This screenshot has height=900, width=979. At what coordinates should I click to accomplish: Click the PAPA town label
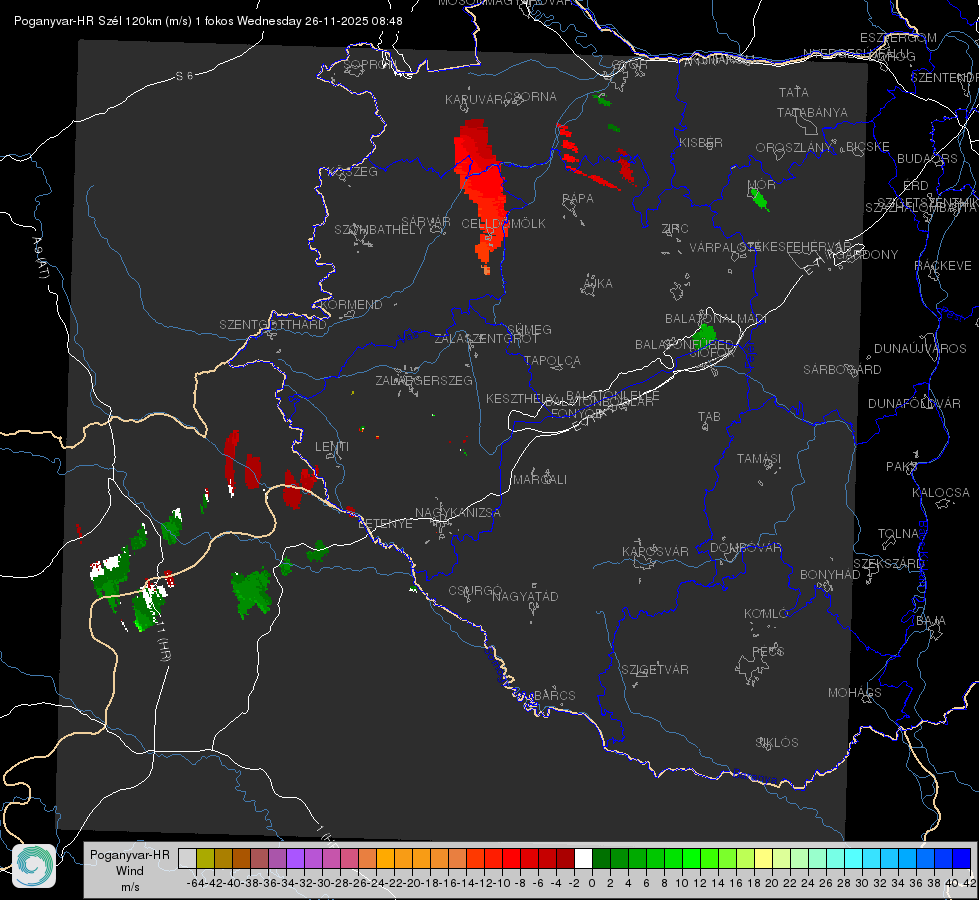pyautogui.click(x=578, y=198)
